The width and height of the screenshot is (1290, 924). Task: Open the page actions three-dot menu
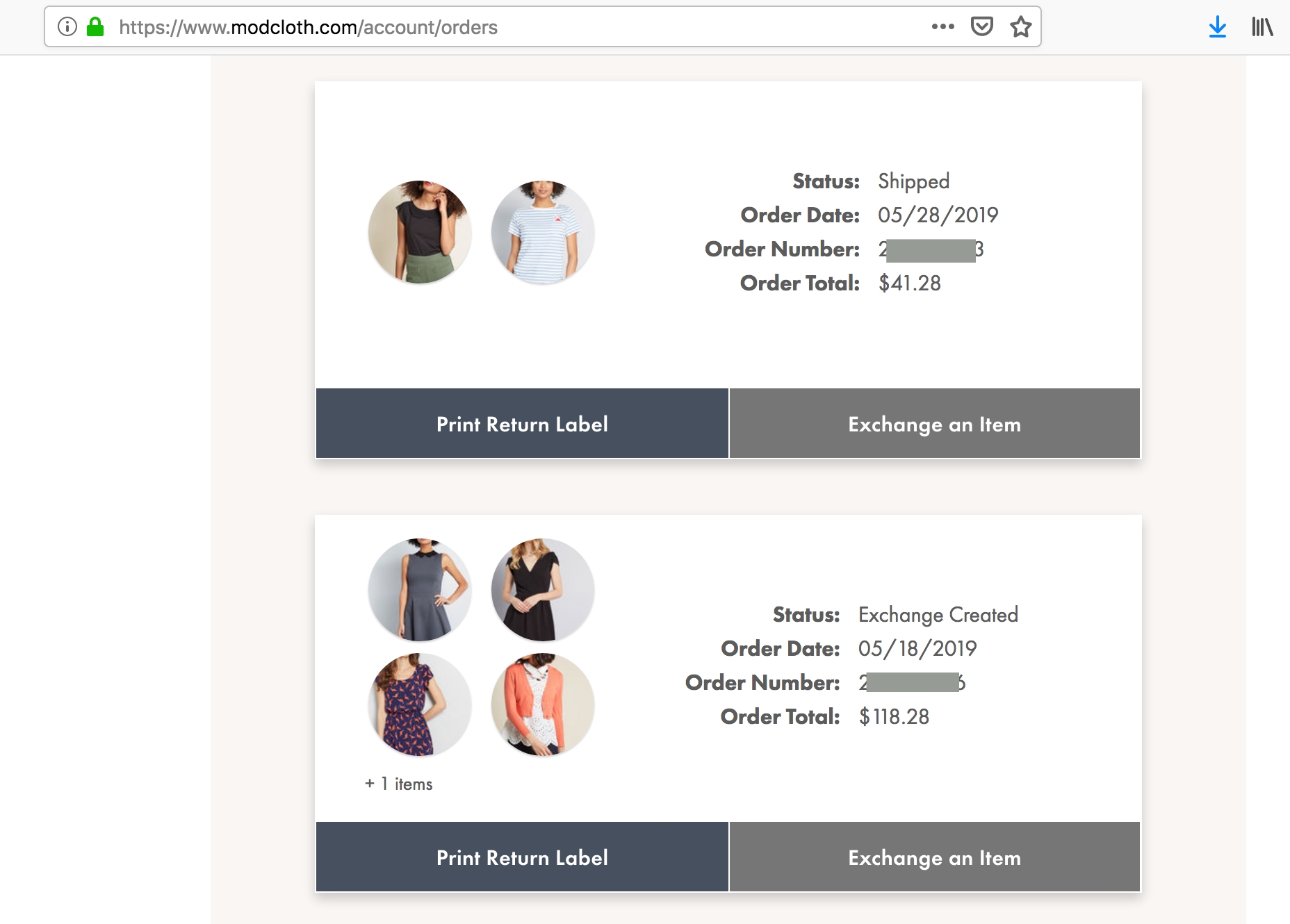(942, 27)
